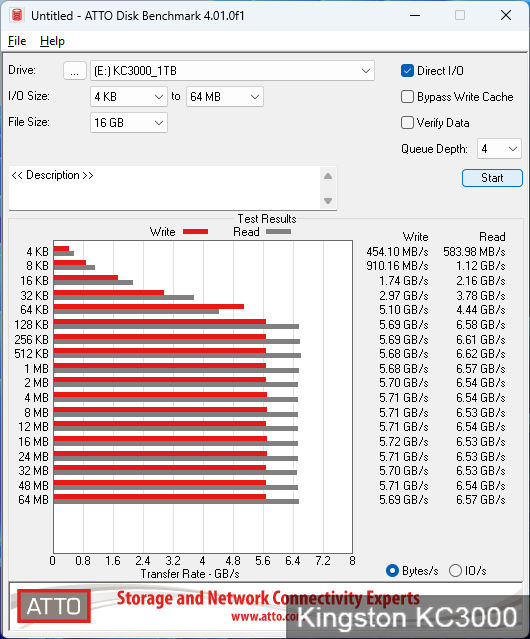The width and height of the screenshot is (530, 639).
Task: Click the red write bar for 64 KB
Action: [149, 306]
